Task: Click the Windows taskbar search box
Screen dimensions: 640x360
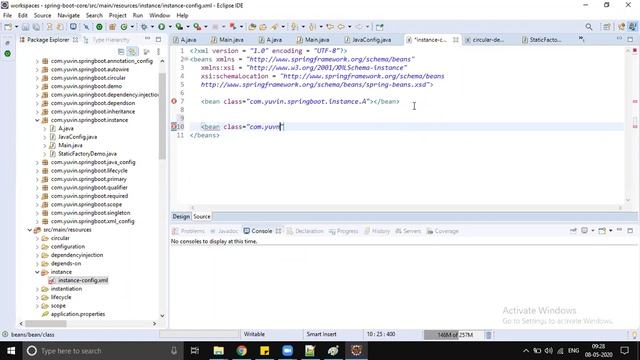Action: click(x=102, y=351)
